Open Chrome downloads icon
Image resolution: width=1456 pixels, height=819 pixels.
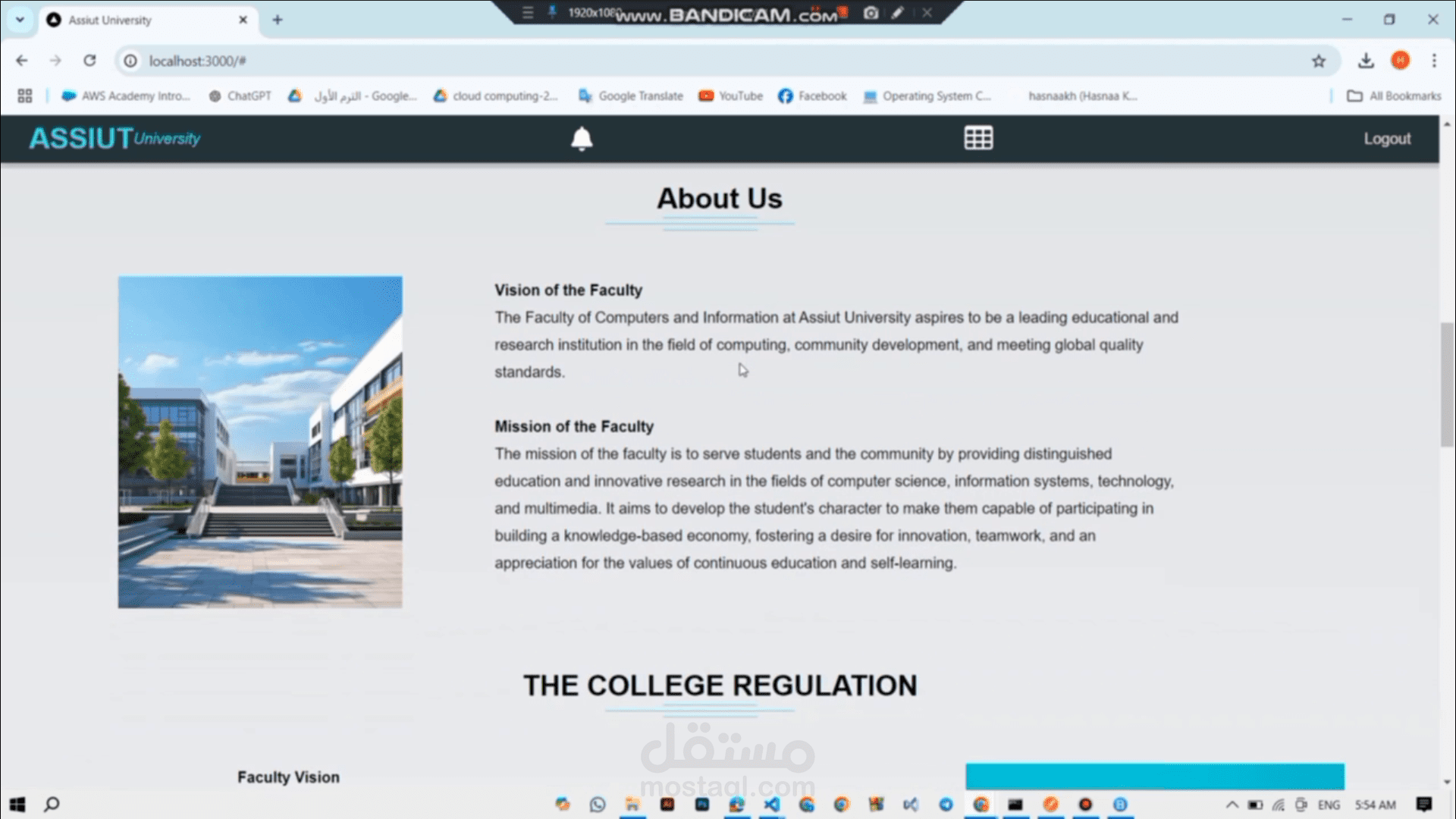pyautogui.click(x=1366, y=61)
